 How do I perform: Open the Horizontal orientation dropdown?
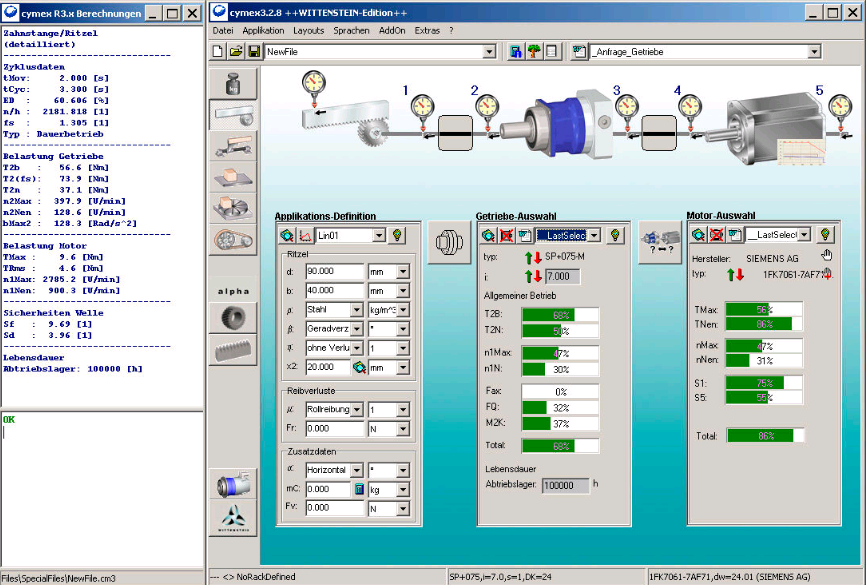(x=357, y=470)
